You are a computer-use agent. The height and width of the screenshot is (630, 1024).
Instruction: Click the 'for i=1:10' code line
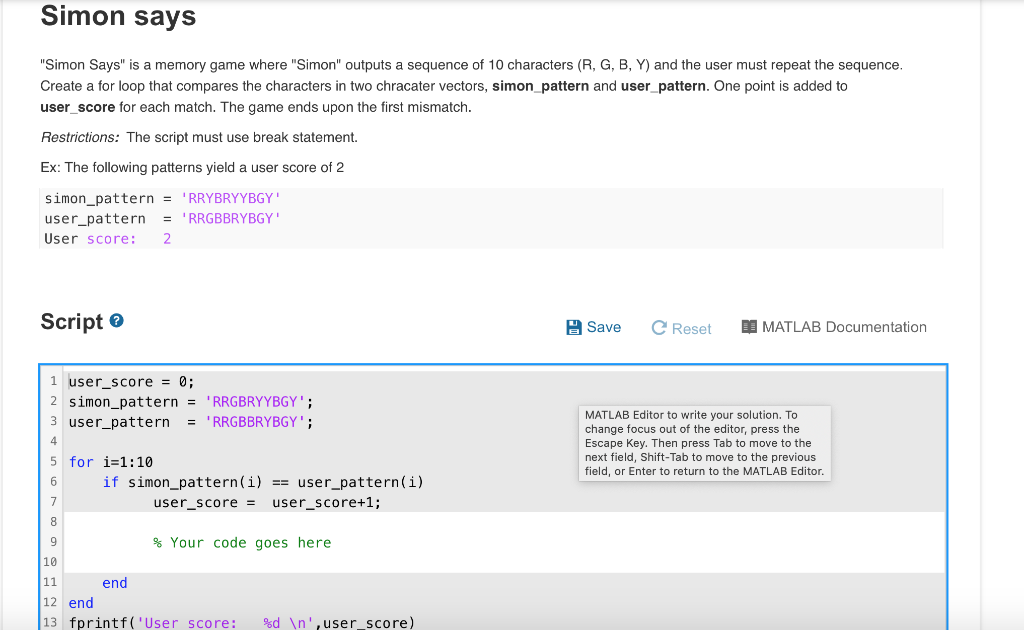click(x=110, y=462)
